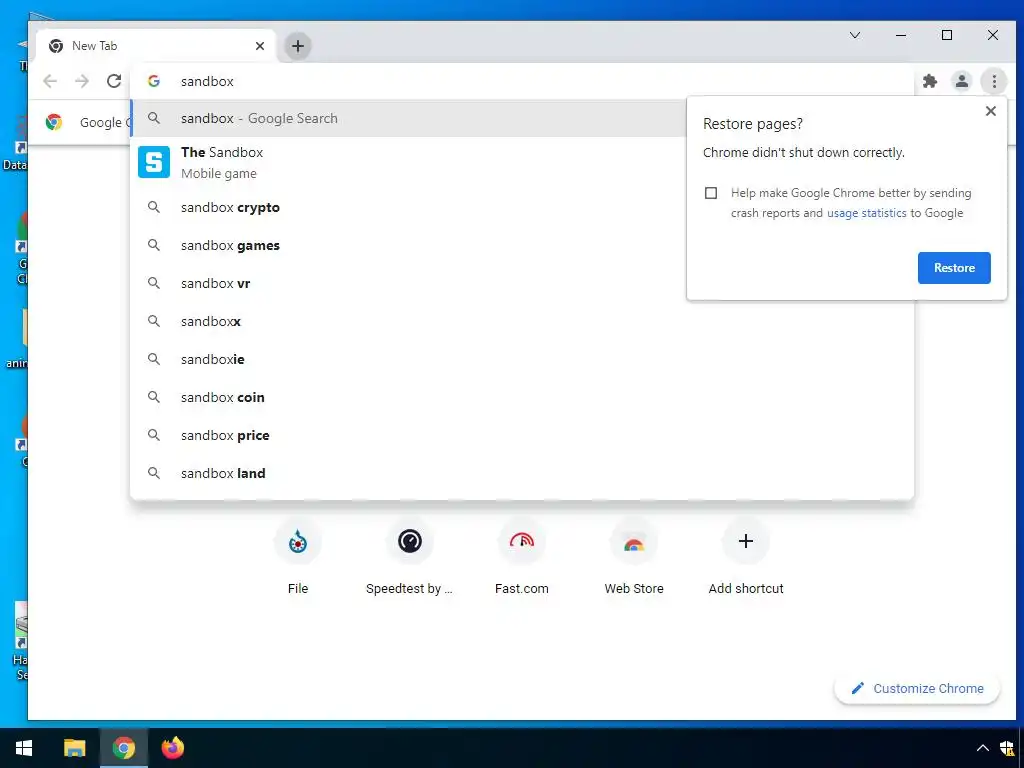Launch Firefox from the taskbar
1024x768 pixels.
173,748
